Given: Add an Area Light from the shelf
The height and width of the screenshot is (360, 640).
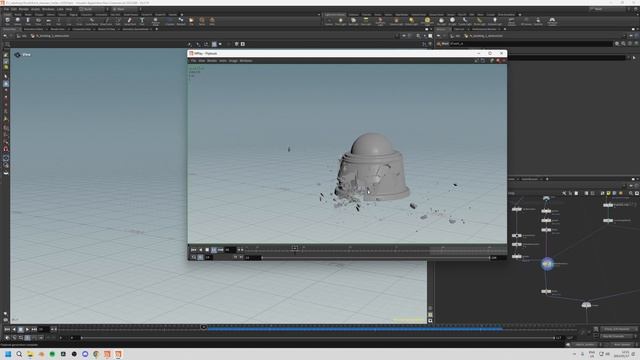Looking at the screenshot, I should coord(366,21).
